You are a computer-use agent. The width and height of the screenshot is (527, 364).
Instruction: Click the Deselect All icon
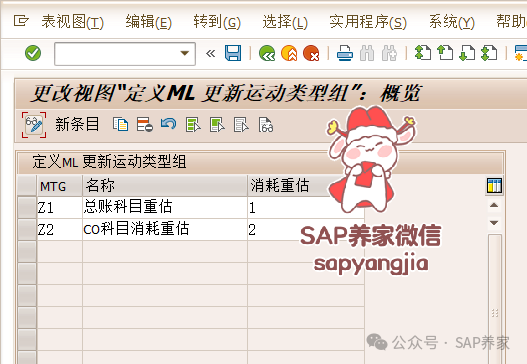coord(241,125)
